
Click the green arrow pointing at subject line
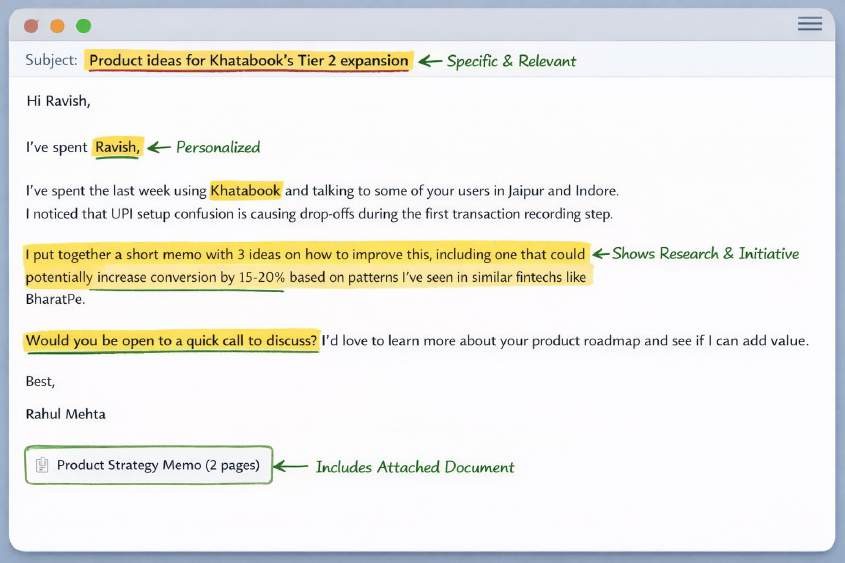[429, 61]
